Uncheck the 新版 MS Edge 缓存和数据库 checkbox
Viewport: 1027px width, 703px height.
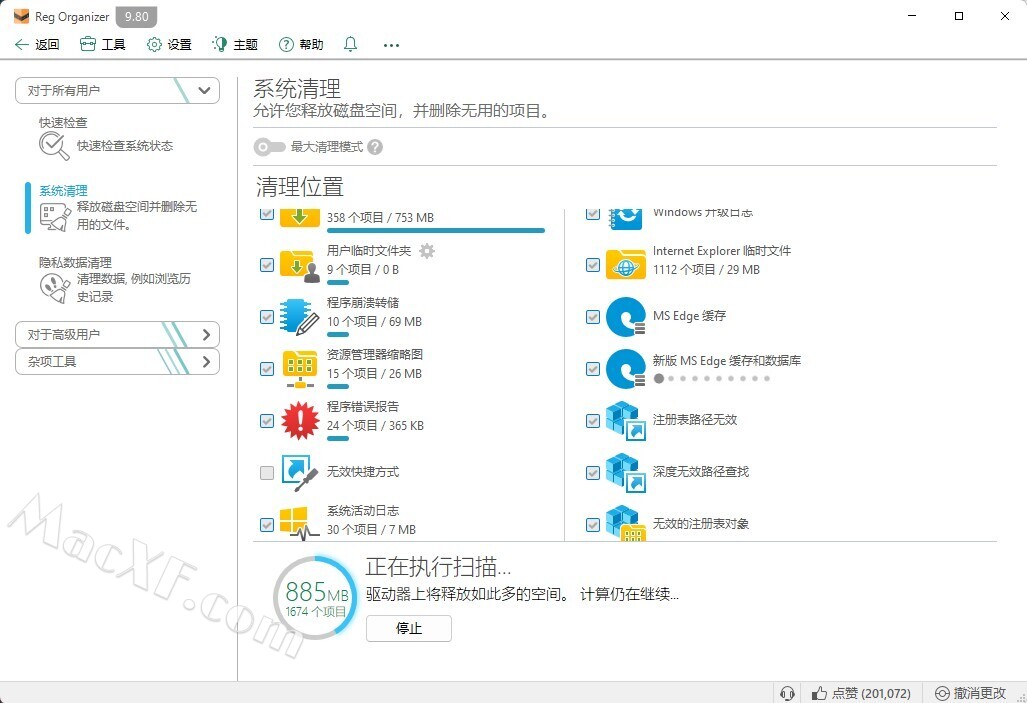(593, 369)
